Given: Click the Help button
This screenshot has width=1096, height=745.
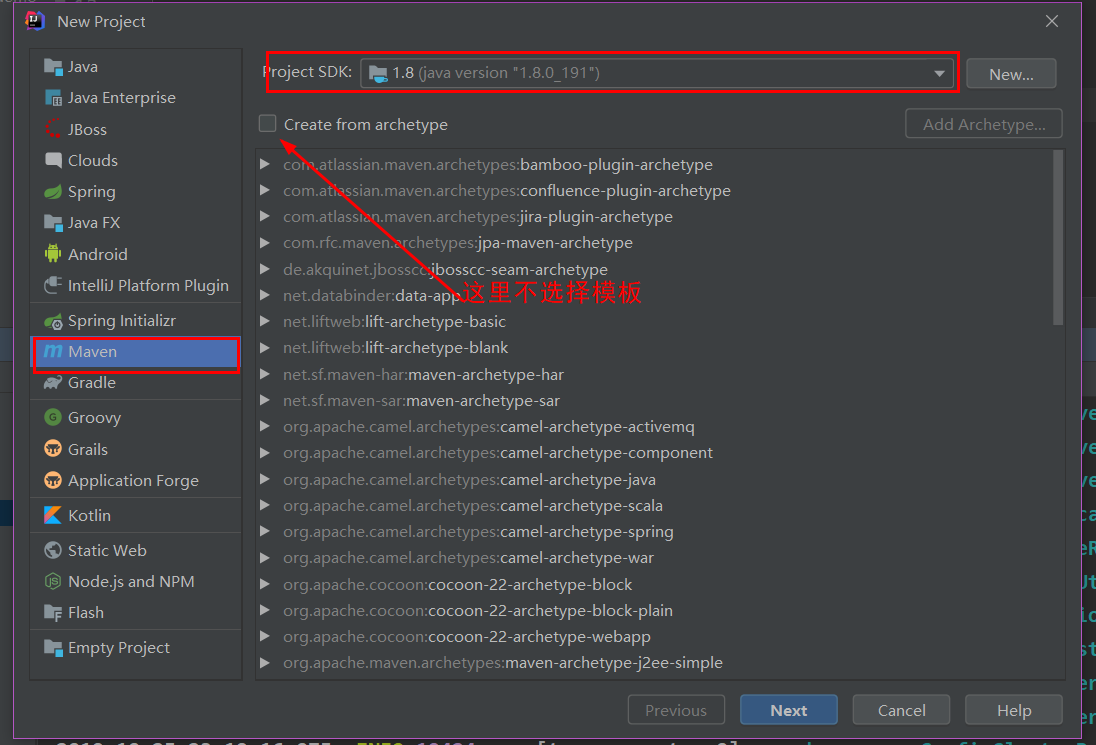Looking at the screenshot, I should (x=1014, y=710).
